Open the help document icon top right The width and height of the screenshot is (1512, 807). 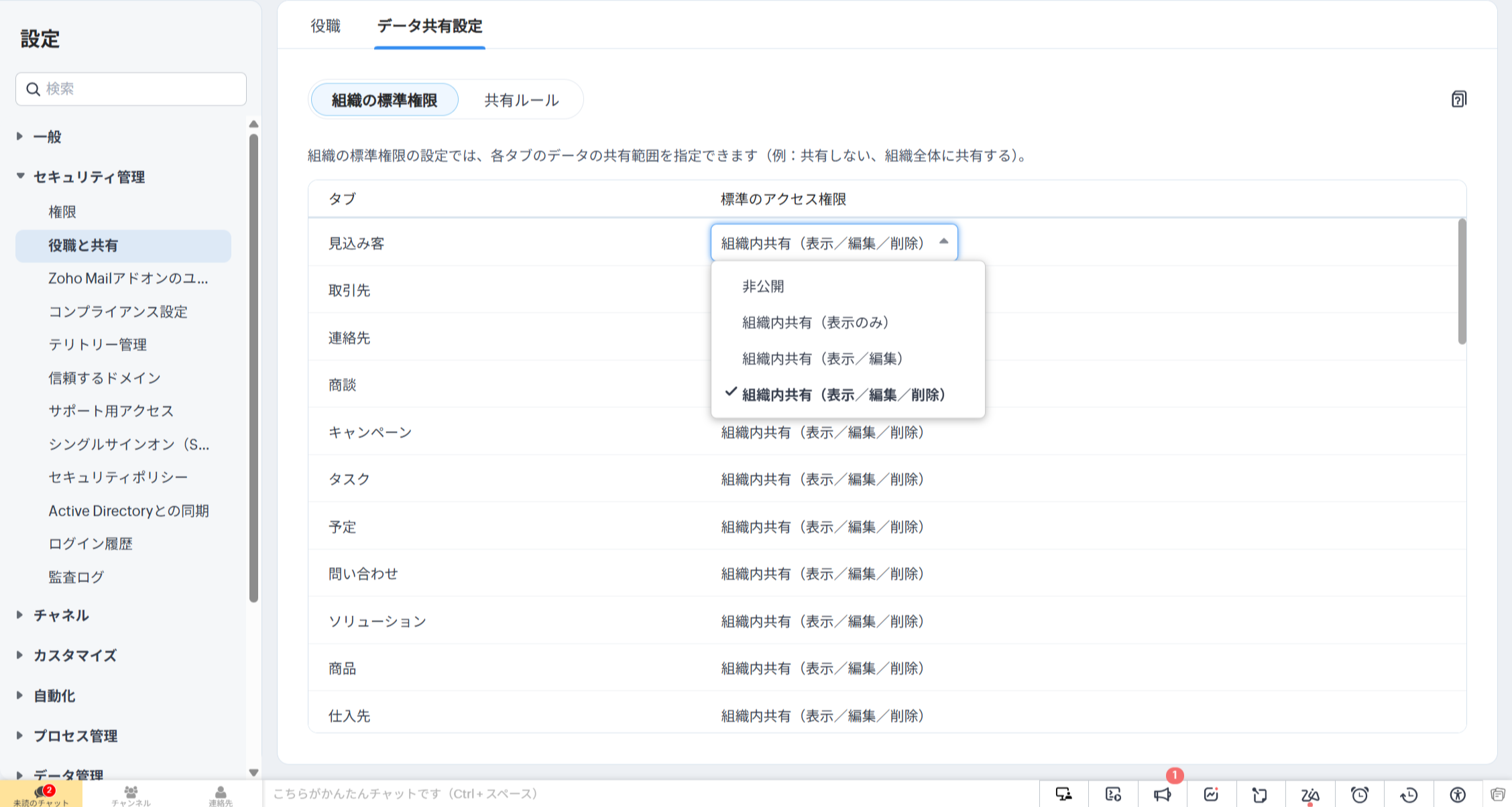click(x=1458, y=99)
